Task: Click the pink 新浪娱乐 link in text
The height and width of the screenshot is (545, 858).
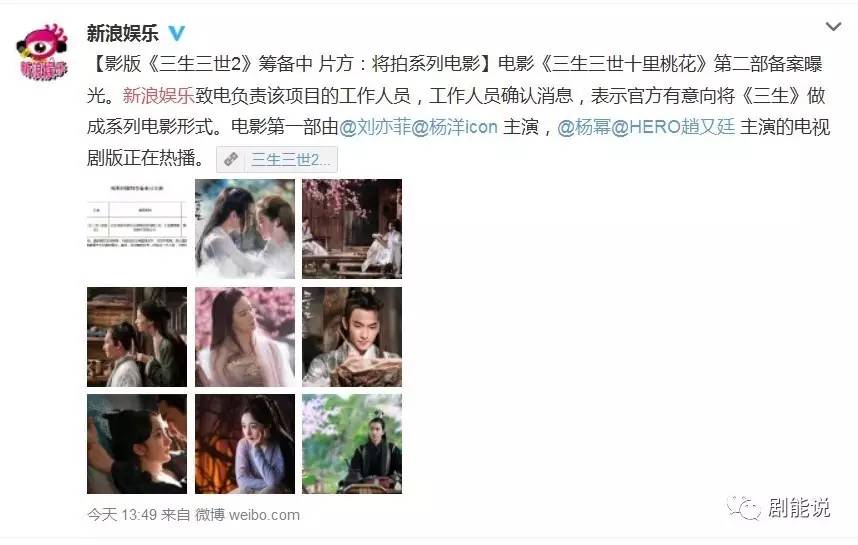Action: click(x=159, y=96)
